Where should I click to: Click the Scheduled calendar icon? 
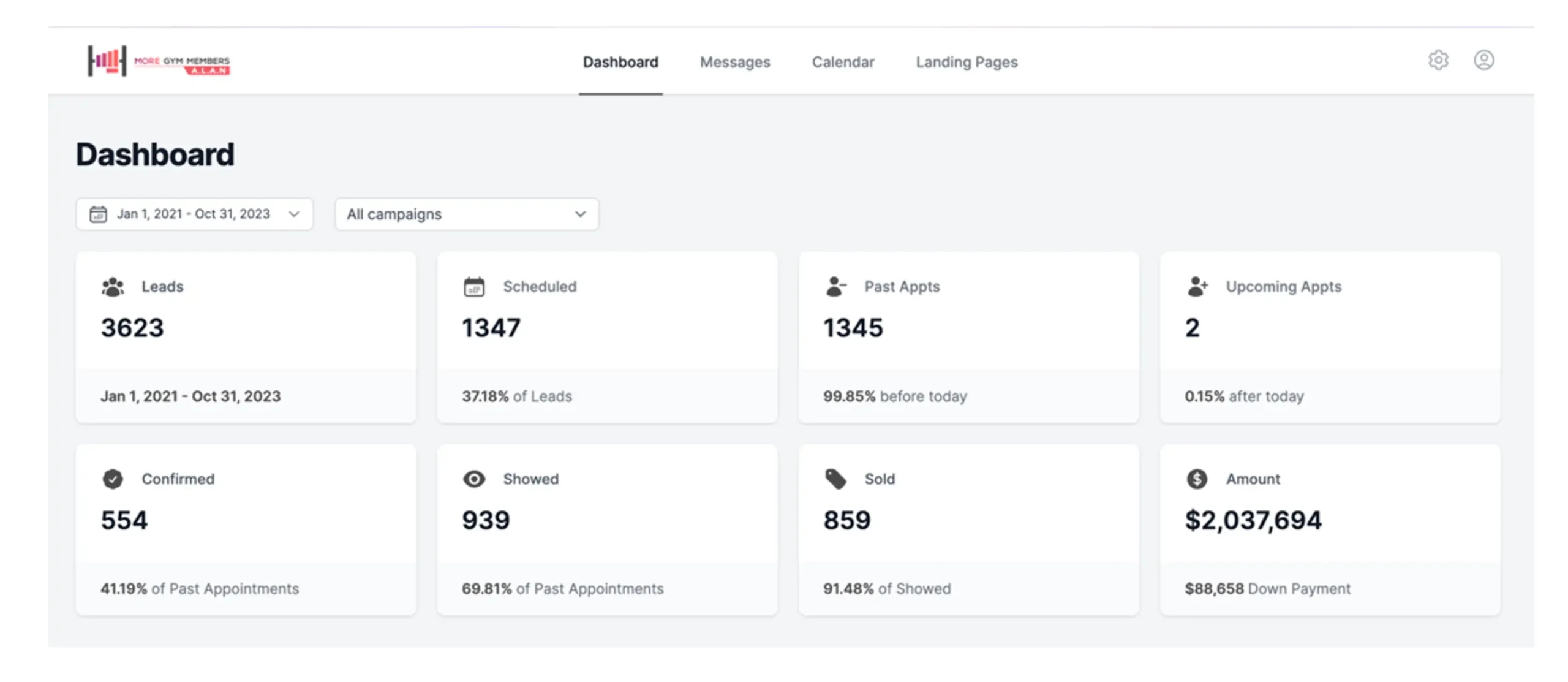click(x=473, y=287)
